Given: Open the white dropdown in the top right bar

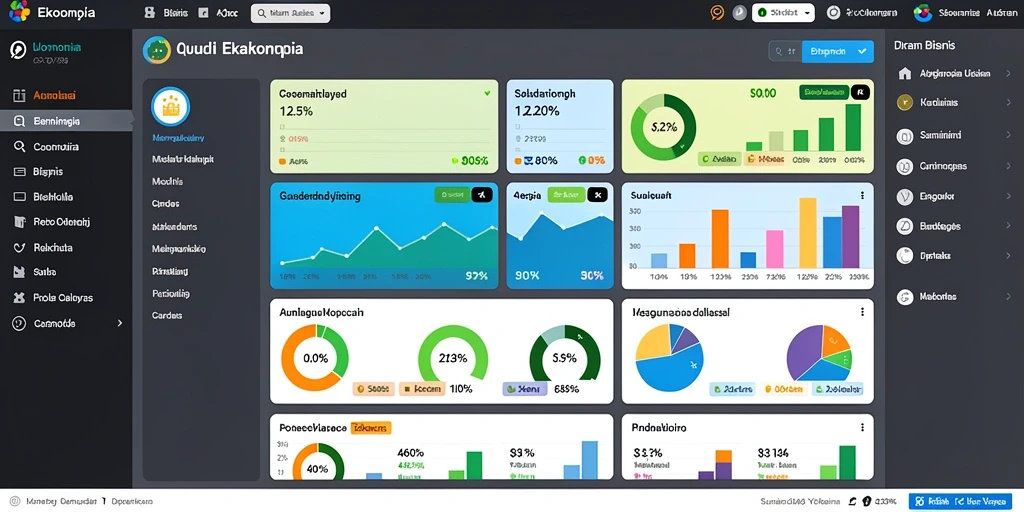Looking at the screenshot, I should 783,12.
